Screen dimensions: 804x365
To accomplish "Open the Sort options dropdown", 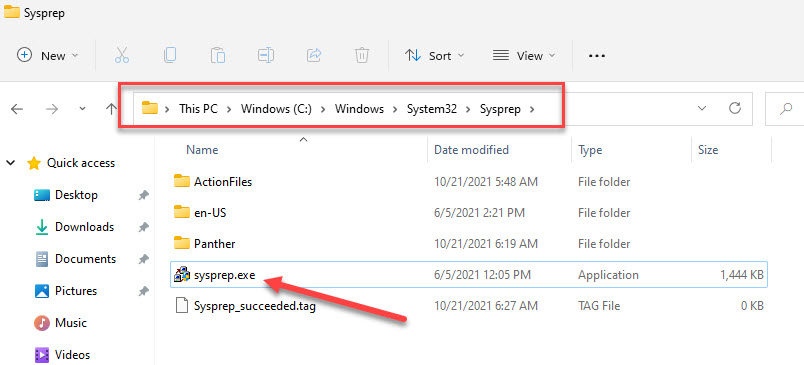I will click(434, 55).
